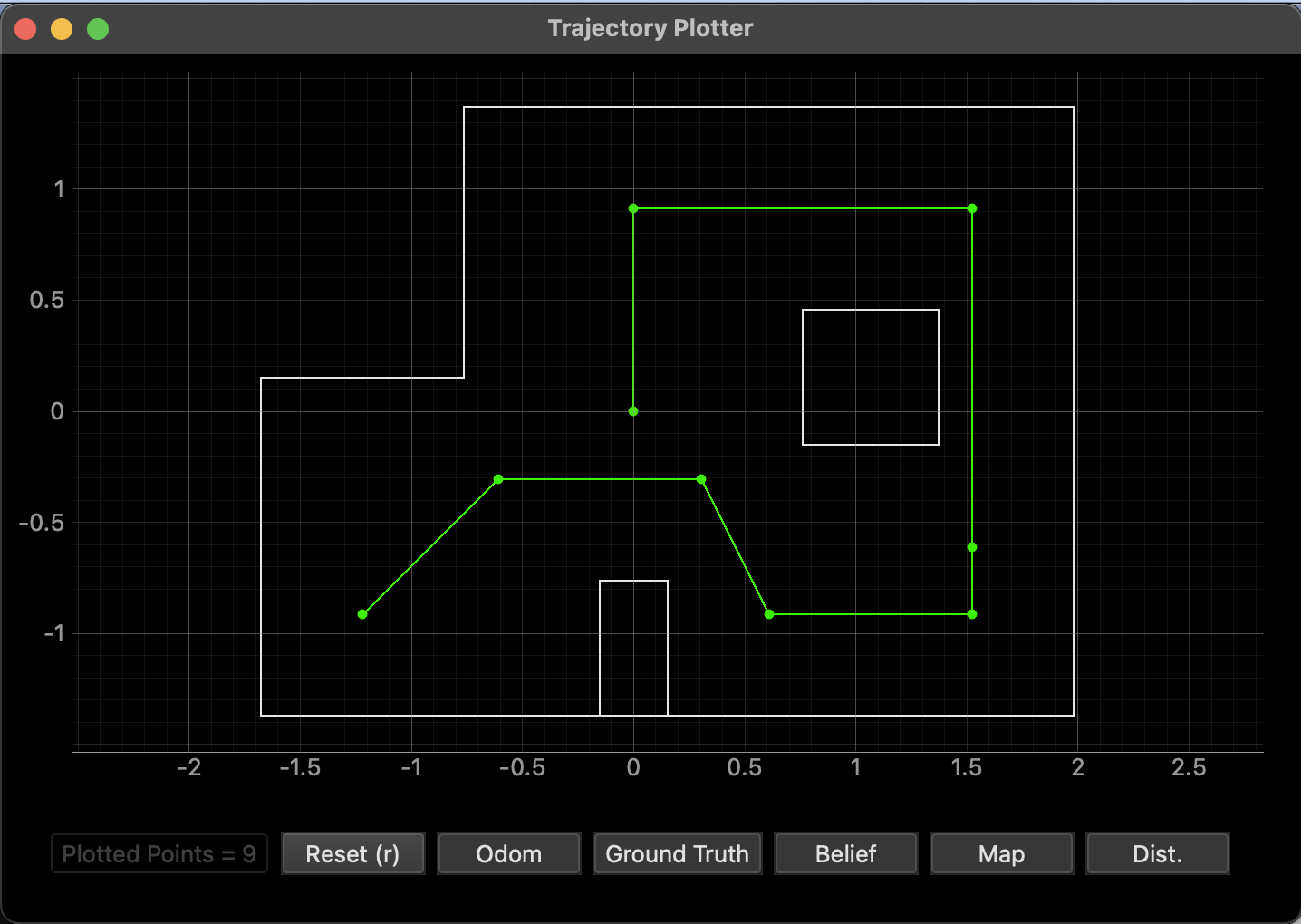Viewport: 1301px width, 924px height.
Task: Toggle the Odom trajectory button
Action: pos(509,853)
